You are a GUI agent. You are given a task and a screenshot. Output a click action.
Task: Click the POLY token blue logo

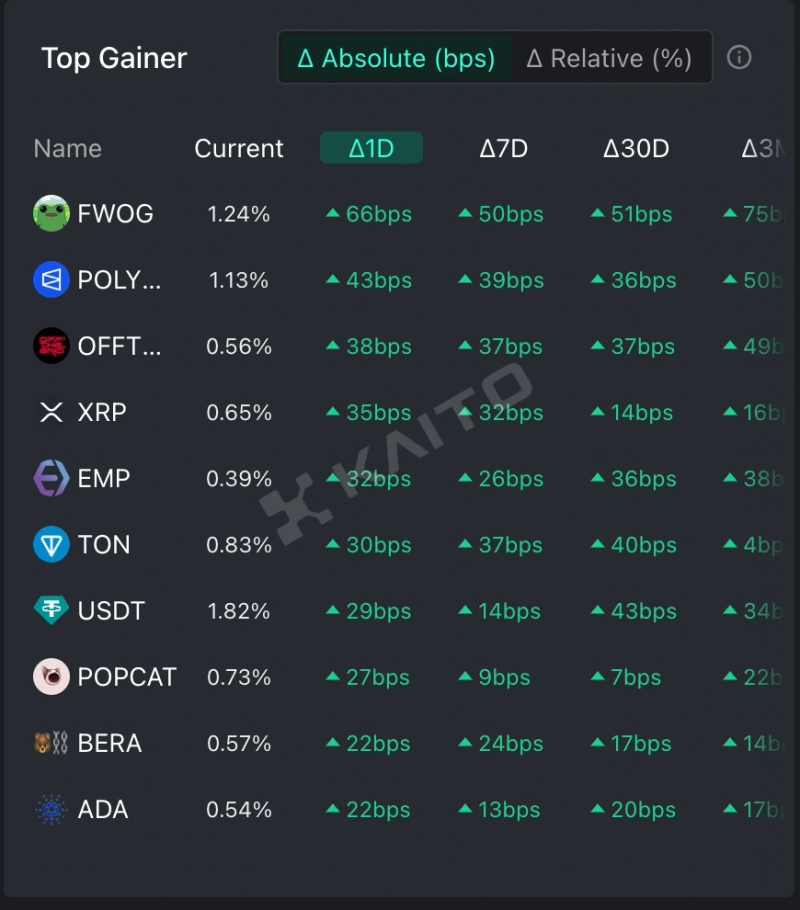pos(51,280)
